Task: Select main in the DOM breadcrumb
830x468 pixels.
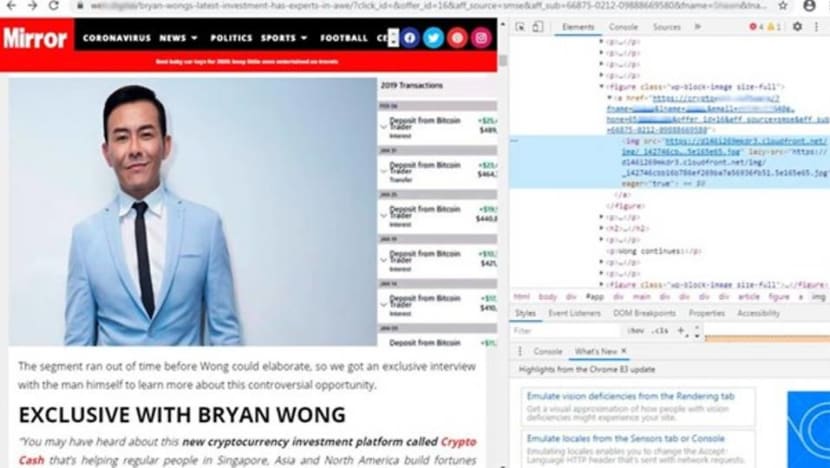Action: pyautogui.click(x=642, y=297)
